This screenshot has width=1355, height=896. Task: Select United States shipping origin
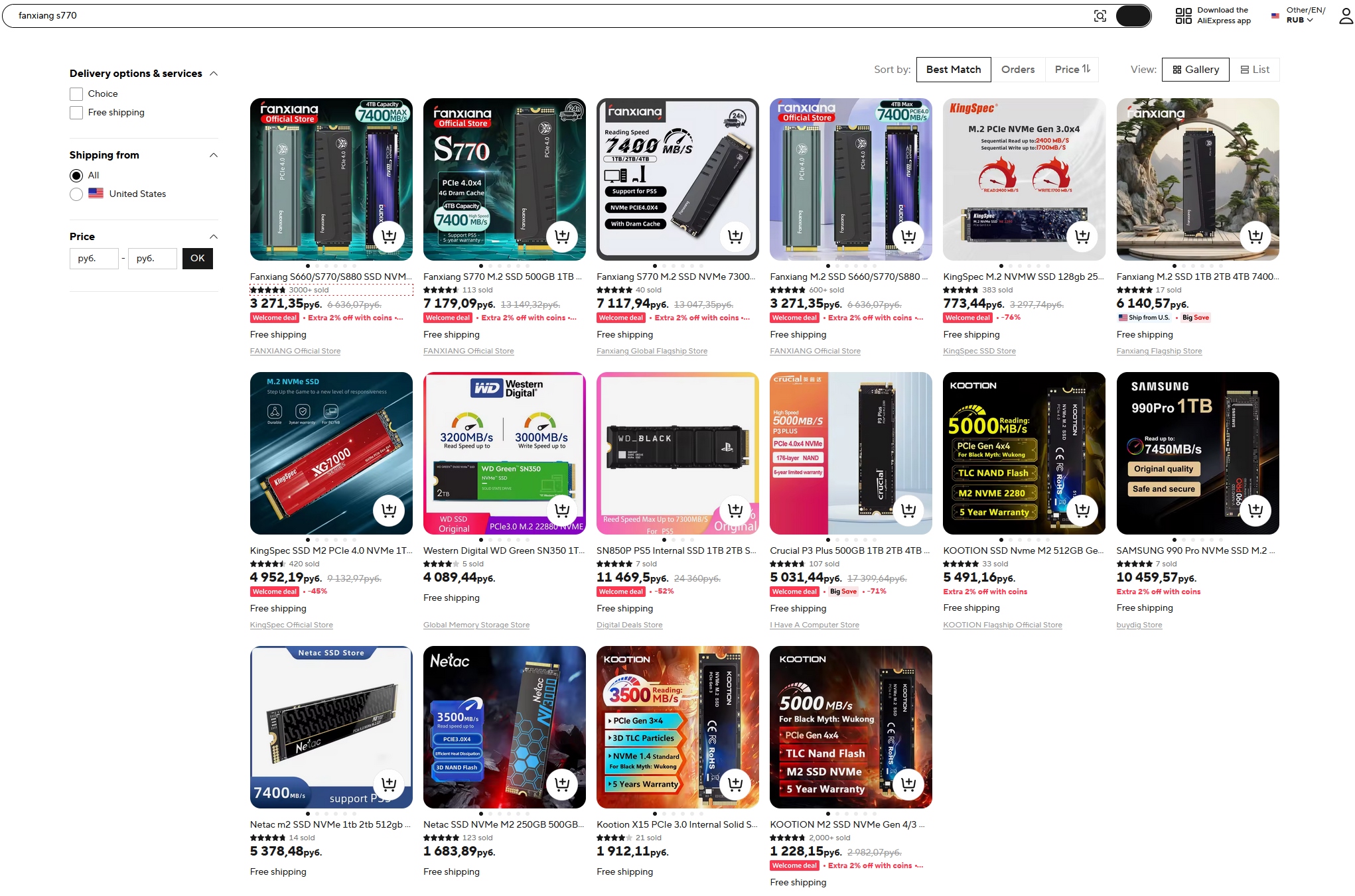click(76, 194)
